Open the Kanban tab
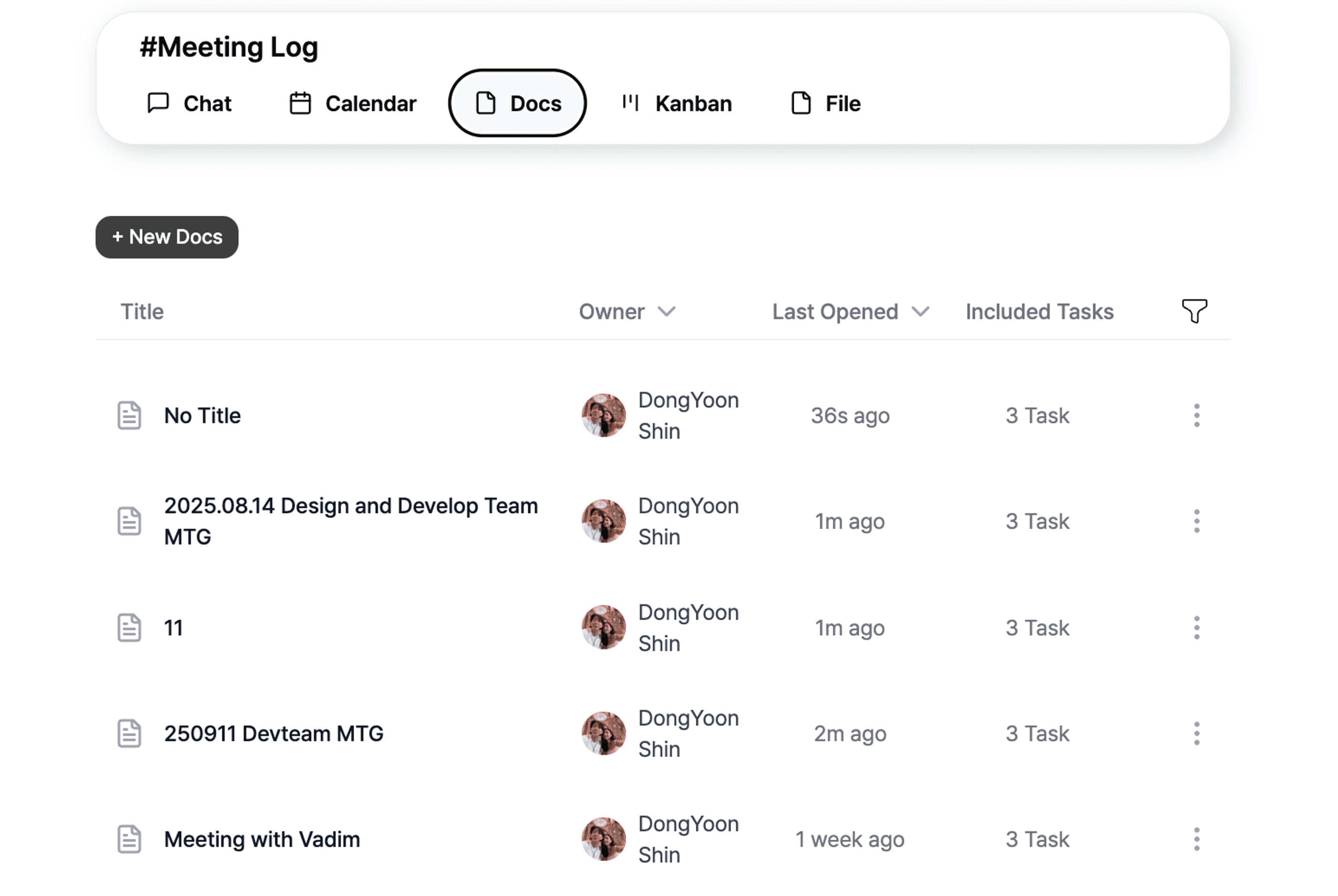The height and width of the screenshot is (896, 1338). click(x=677, y=103)
